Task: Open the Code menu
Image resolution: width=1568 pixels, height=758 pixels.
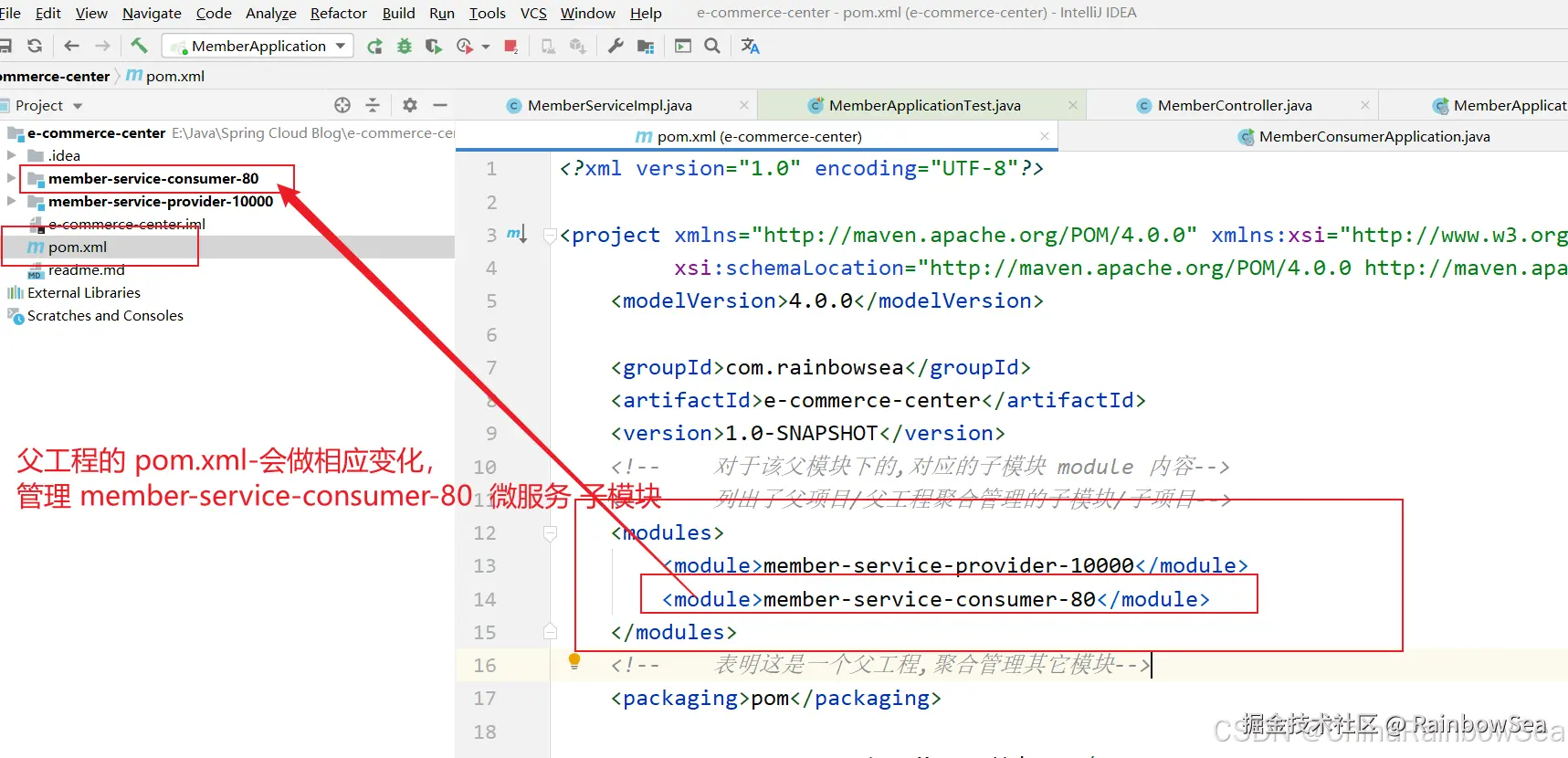Action: 214,13
